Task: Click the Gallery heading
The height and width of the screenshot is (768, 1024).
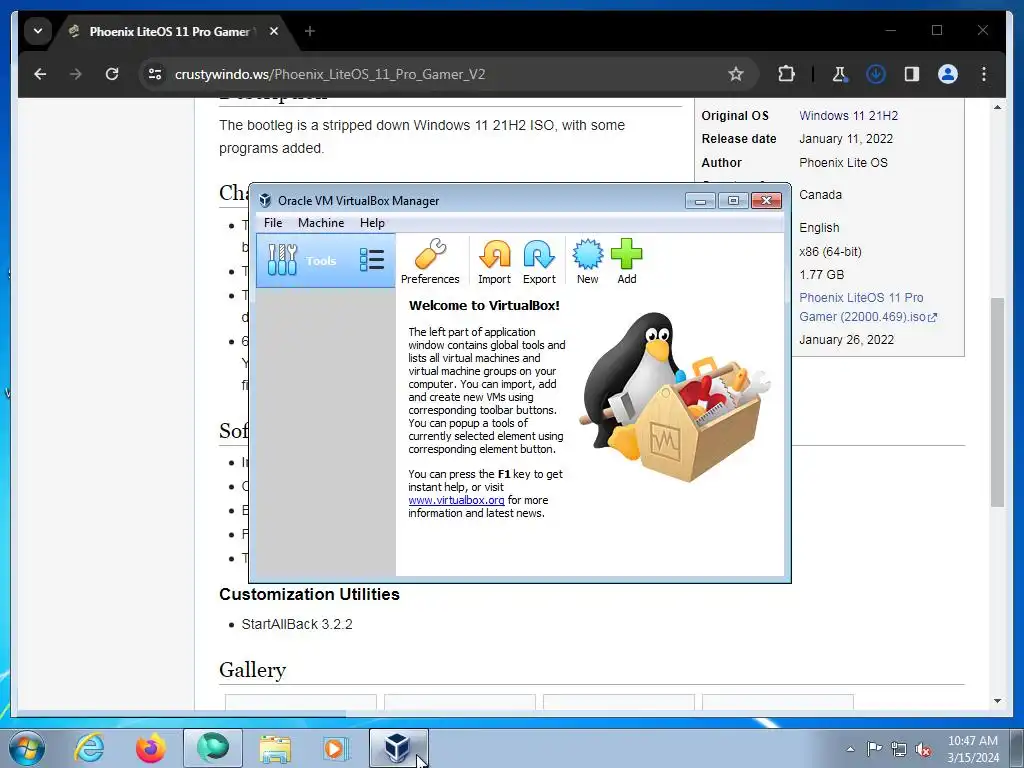Action: click(253, 670)
